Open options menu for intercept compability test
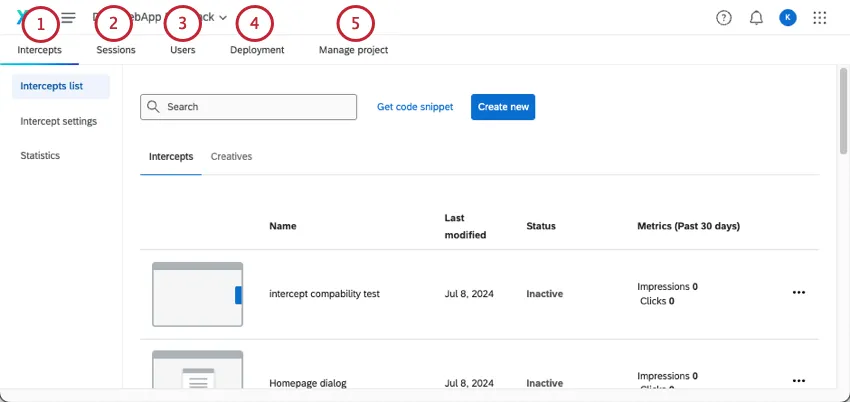Image resolution: width=850 pixels, height=402 pixels. 798,293
